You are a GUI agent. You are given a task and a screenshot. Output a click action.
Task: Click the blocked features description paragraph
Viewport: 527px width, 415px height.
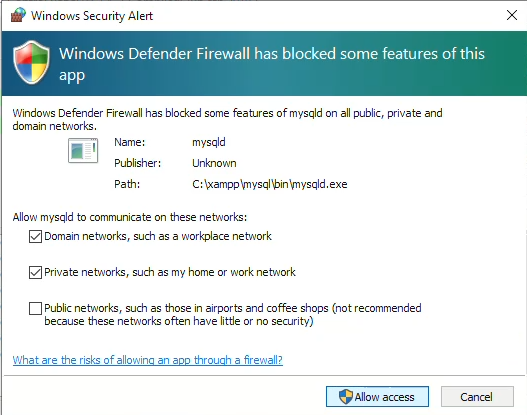(x=227, y=120)
